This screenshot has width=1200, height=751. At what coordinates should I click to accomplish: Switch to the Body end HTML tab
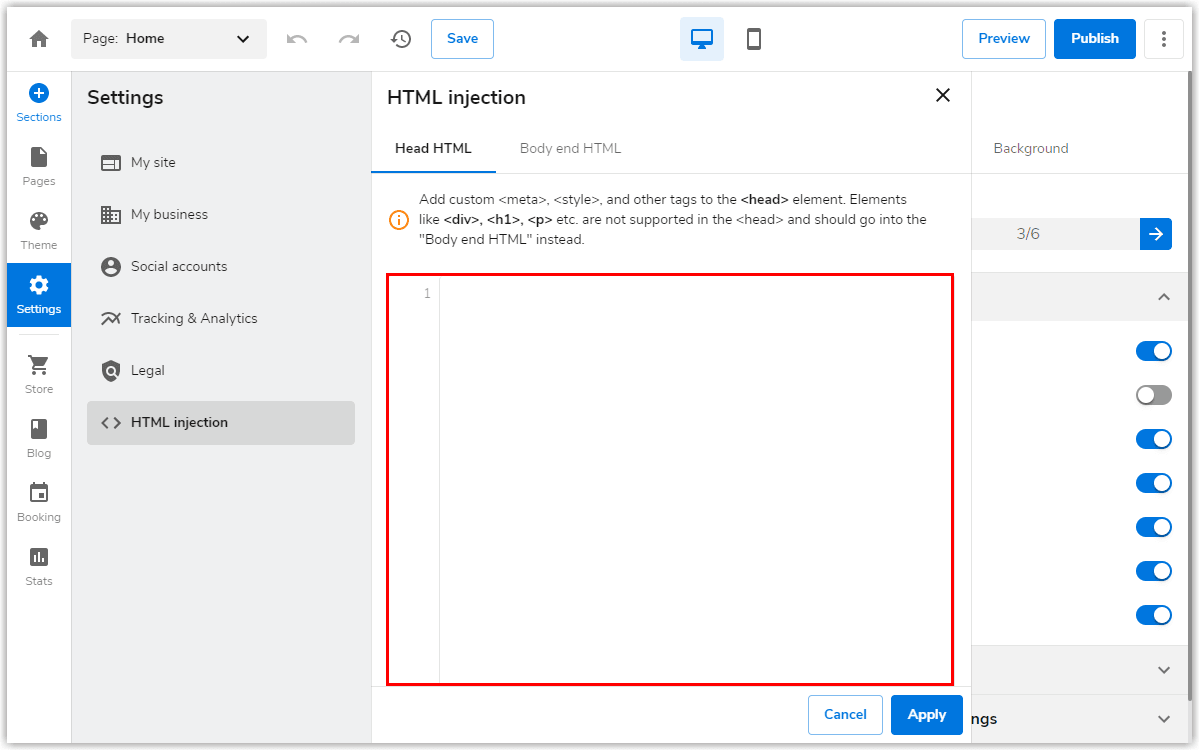(x=570, y=148)
